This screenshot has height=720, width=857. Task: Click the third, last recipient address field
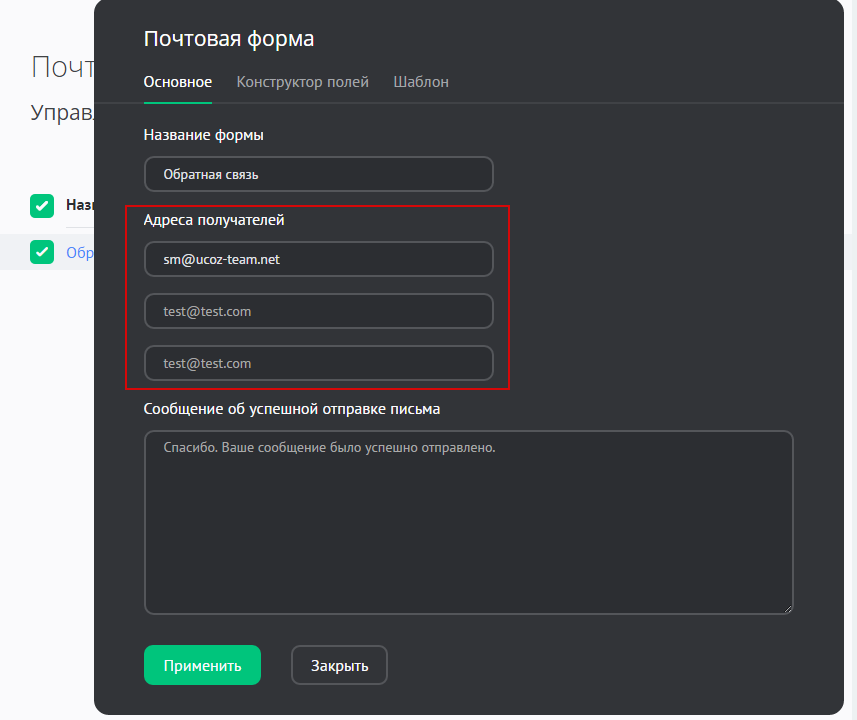point(318,363)
